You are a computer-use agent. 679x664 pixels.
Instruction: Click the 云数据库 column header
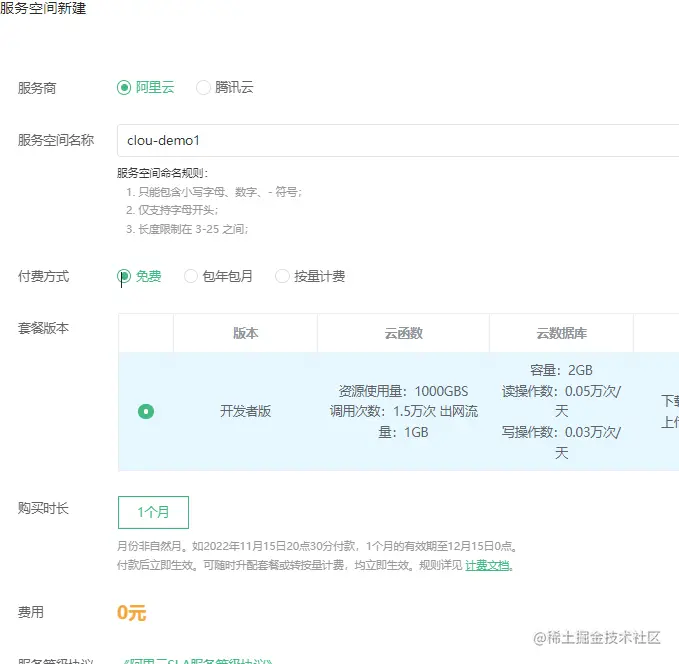(x=561, y=333)
